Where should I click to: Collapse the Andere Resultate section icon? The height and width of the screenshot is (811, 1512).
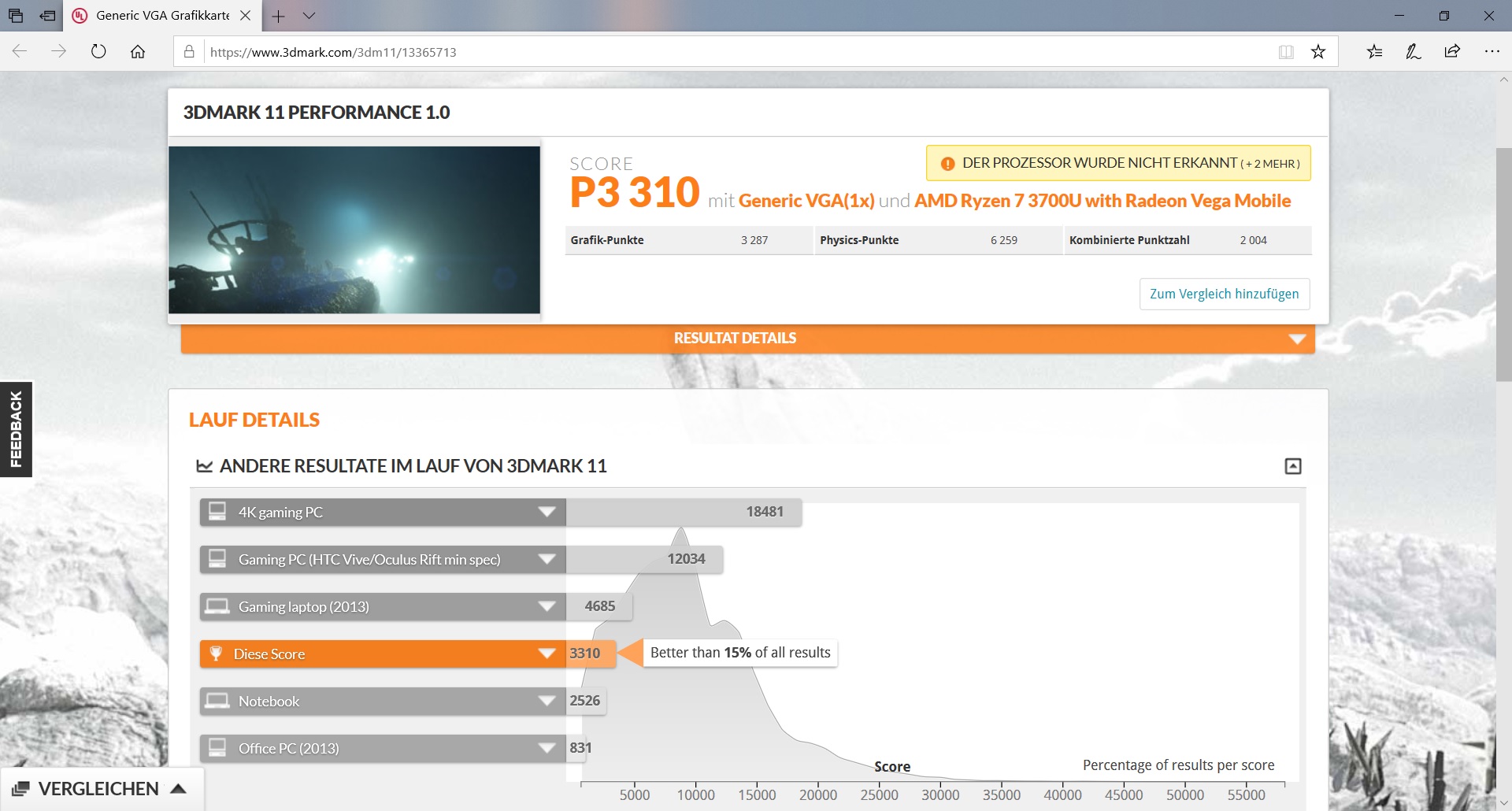coord(1293,466)
